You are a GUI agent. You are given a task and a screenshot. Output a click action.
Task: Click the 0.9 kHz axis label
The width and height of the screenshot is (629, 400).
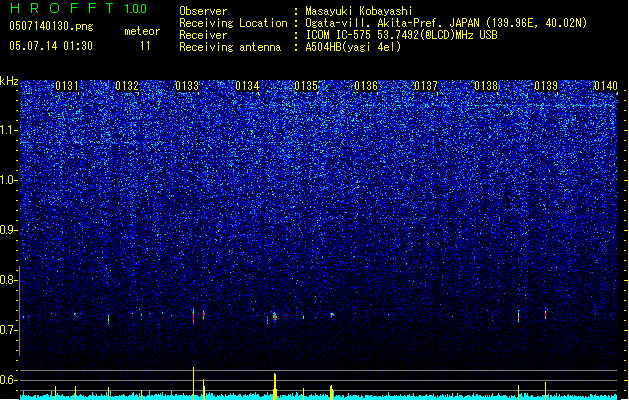pos(8,230)
